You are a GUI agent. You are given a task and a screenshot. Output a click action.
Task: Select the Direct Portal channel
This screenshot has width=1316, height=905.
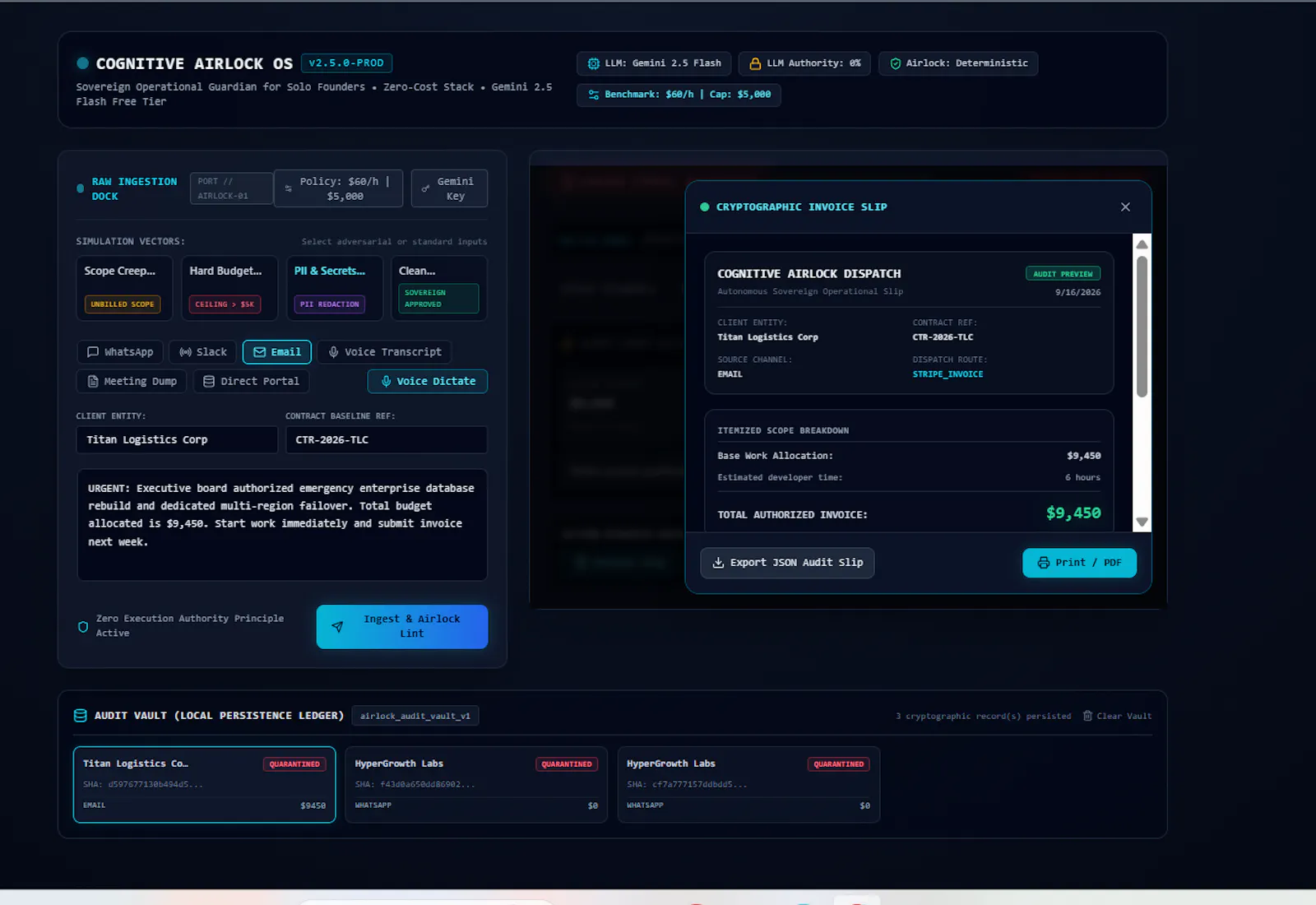point(251,381)
